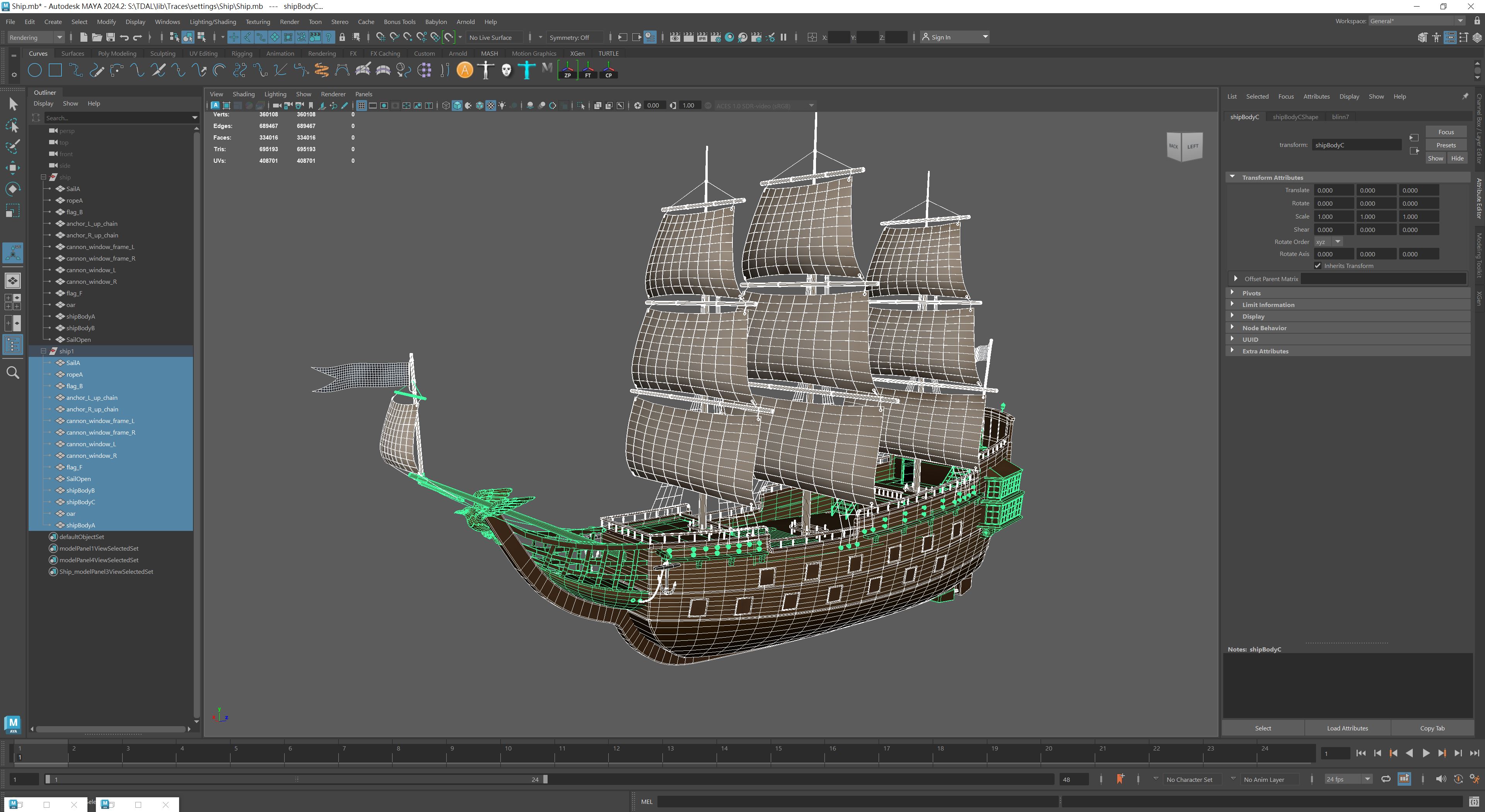
Task: Click the Load Attributes button
Action: [1347, 728]
